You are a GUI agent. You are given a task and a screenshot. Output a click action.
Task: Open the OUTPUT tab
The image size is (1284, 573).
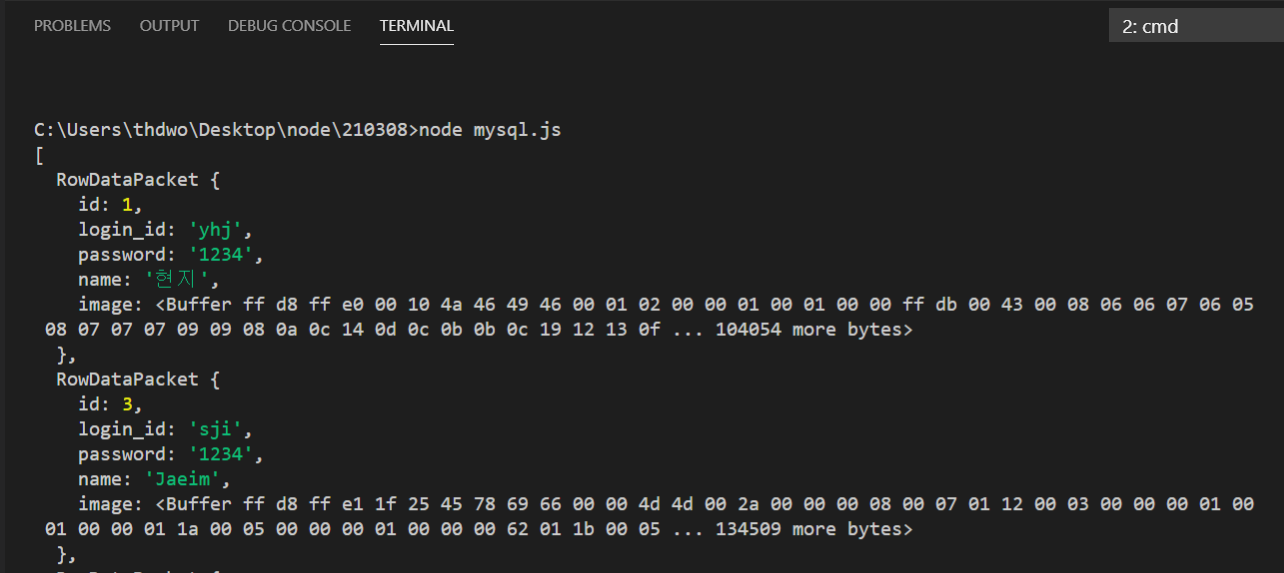coord(169,26)
